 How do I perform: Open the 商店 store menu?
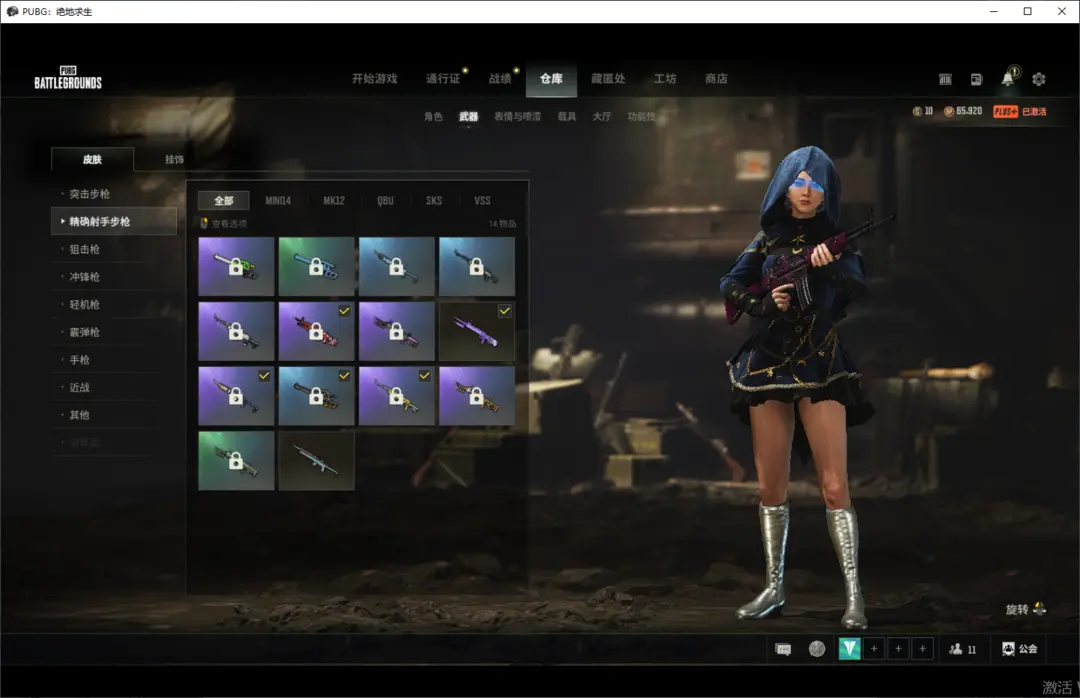[716, 79]
